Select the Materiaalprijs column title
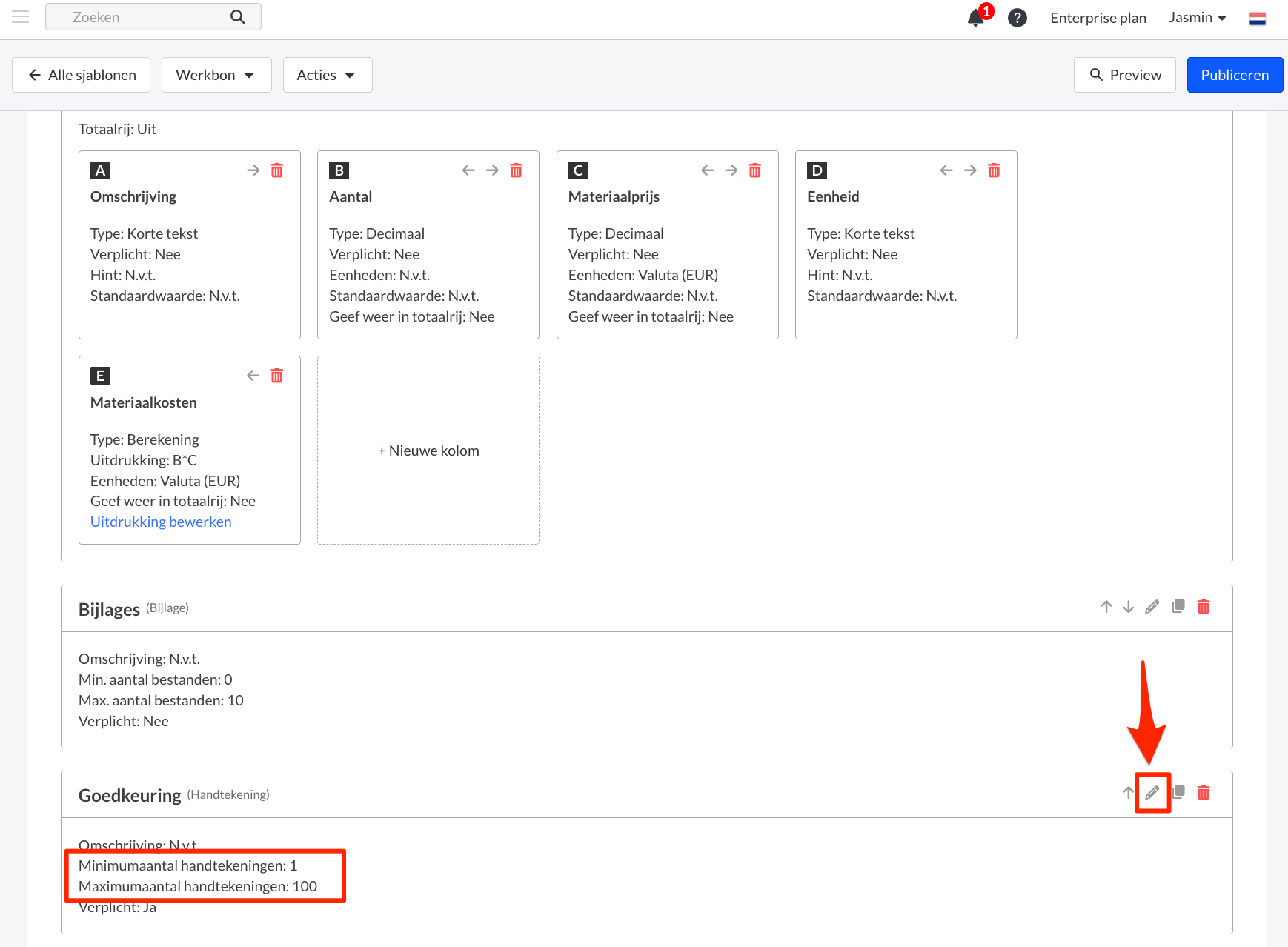This screenshot has width=1288, height=947. (x=614, y=196)
